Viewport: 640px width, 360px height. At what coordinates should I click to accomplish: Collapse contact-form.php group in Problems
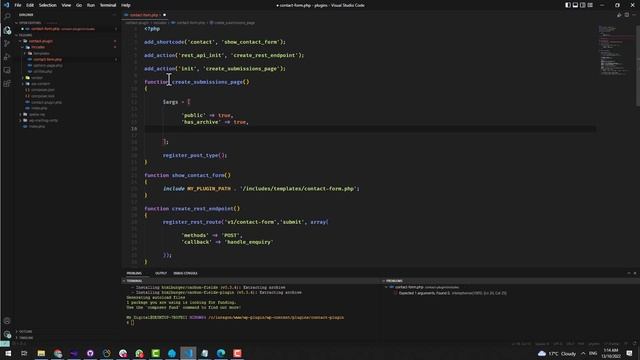[386, 287]
